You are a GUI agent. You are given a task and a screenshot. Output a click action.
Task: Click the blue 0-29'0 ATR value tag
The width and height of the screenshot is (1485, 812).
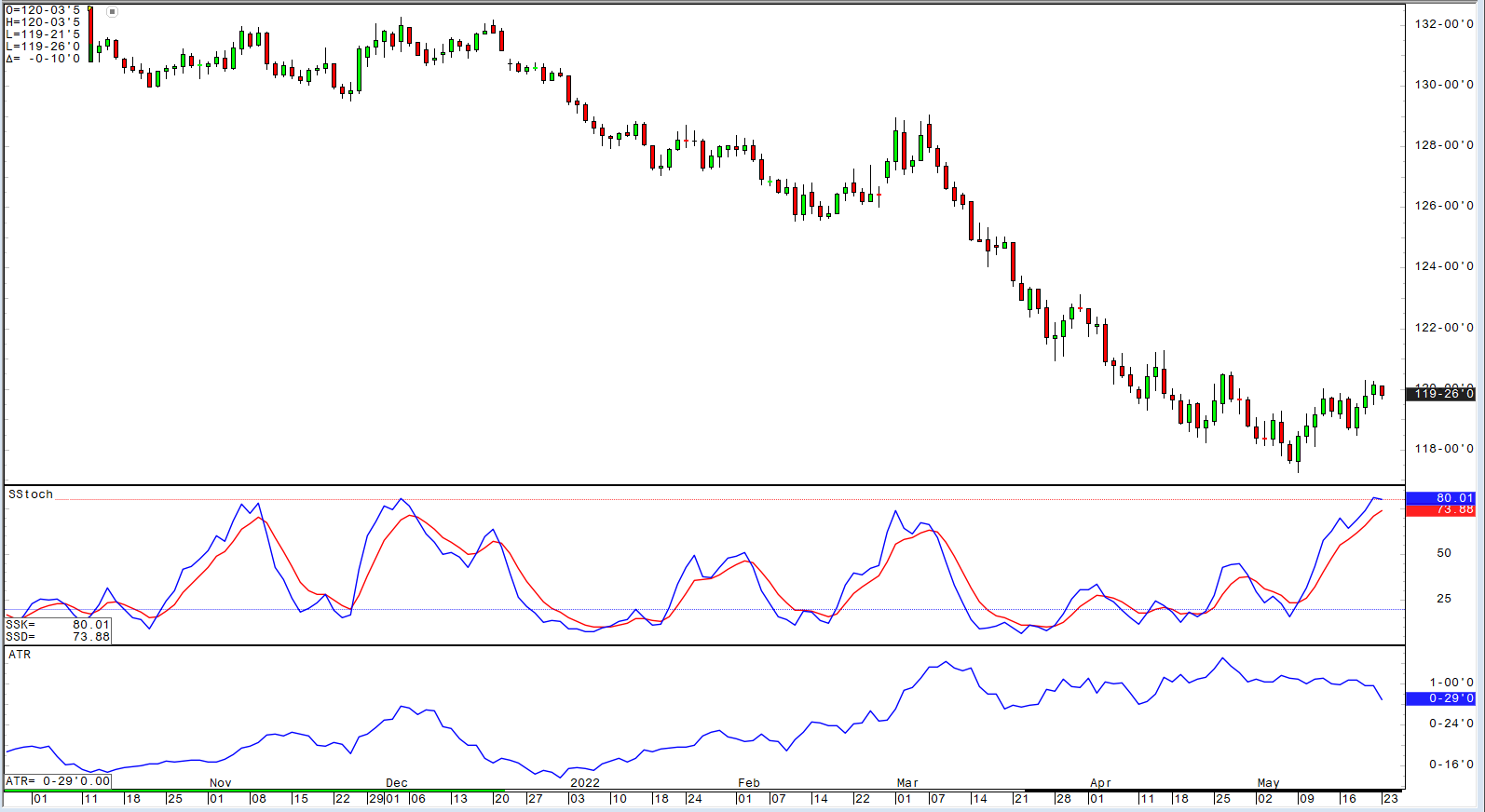(1440, 698)
